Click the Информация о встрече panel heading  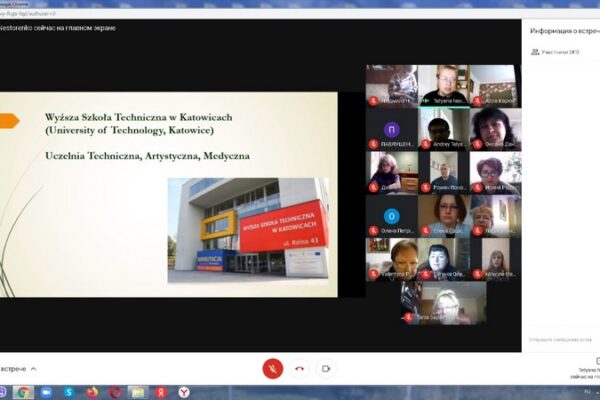(565, 31)
